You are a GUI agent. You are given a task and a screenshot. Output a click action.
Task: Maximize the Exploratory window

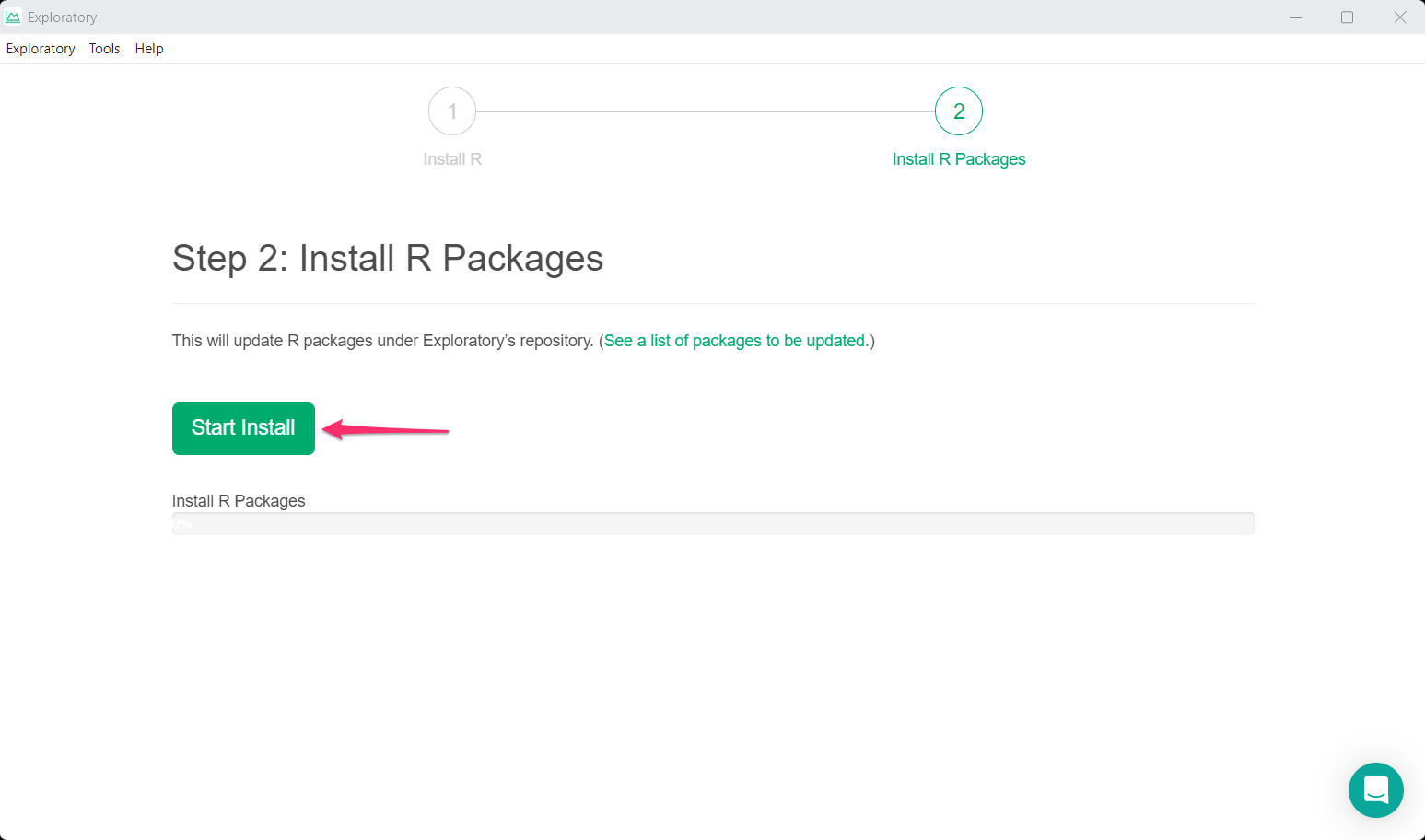[1347, 17]
